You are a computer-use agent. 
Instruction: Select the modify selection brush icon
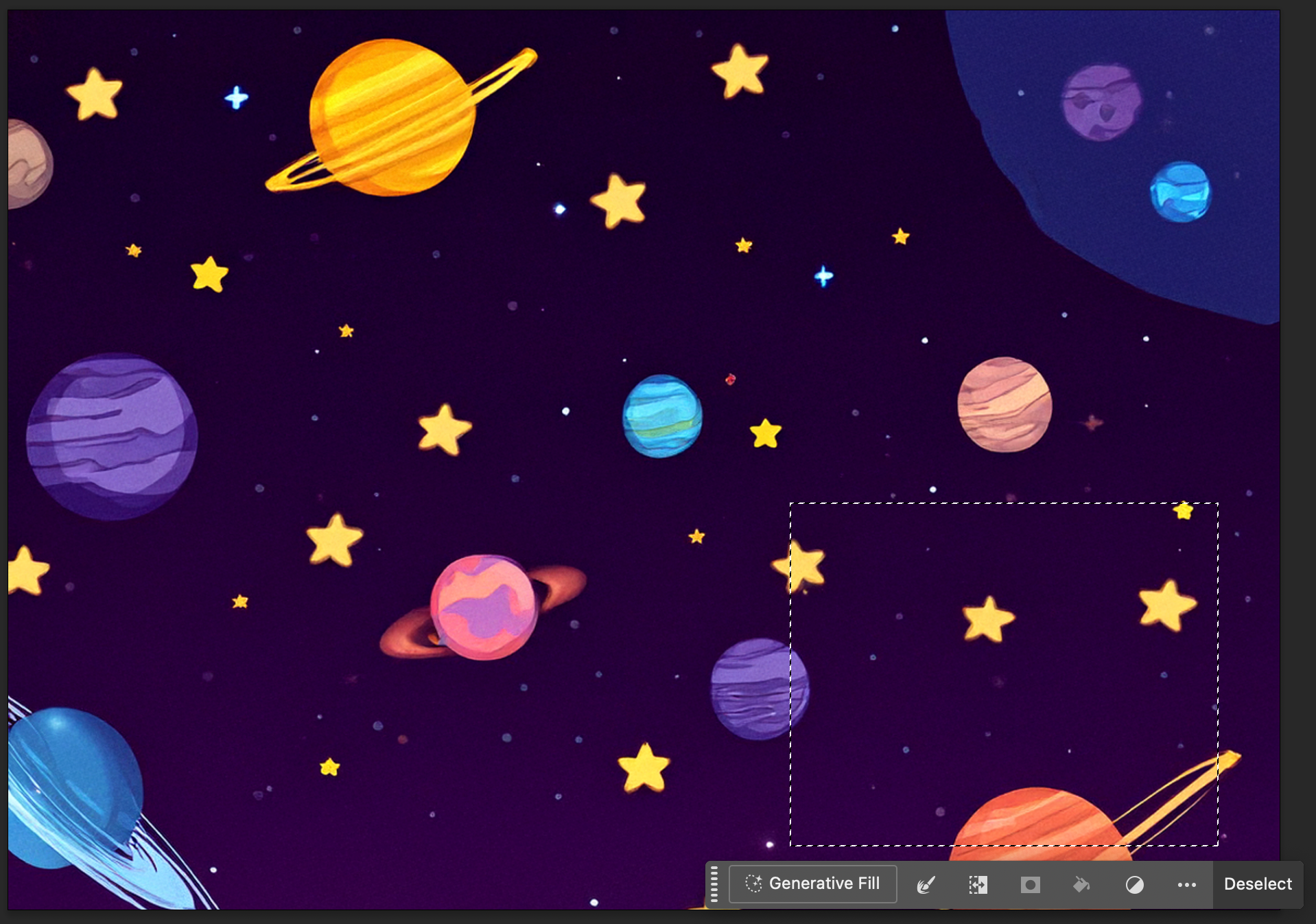pyautogui.click(x=926, y=885)
